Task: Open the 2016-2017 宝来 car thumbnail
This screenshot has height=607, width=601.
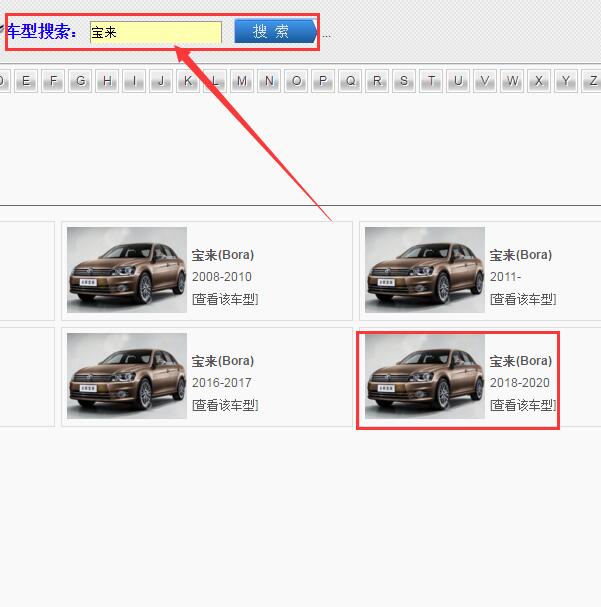Action: pyautogui.click(x=127, y=376)
